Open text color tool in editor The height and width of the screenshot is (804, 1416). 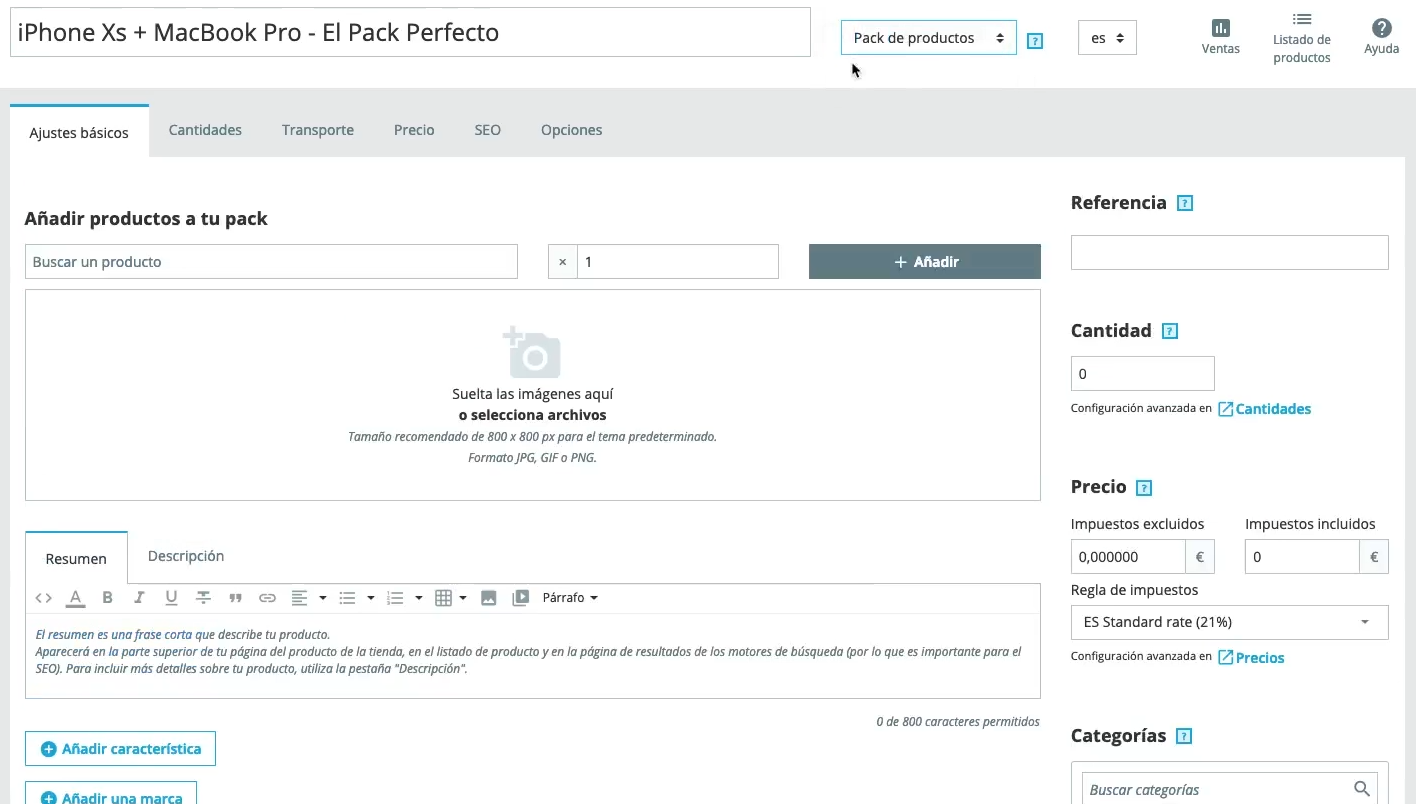(x=75, y=598)
